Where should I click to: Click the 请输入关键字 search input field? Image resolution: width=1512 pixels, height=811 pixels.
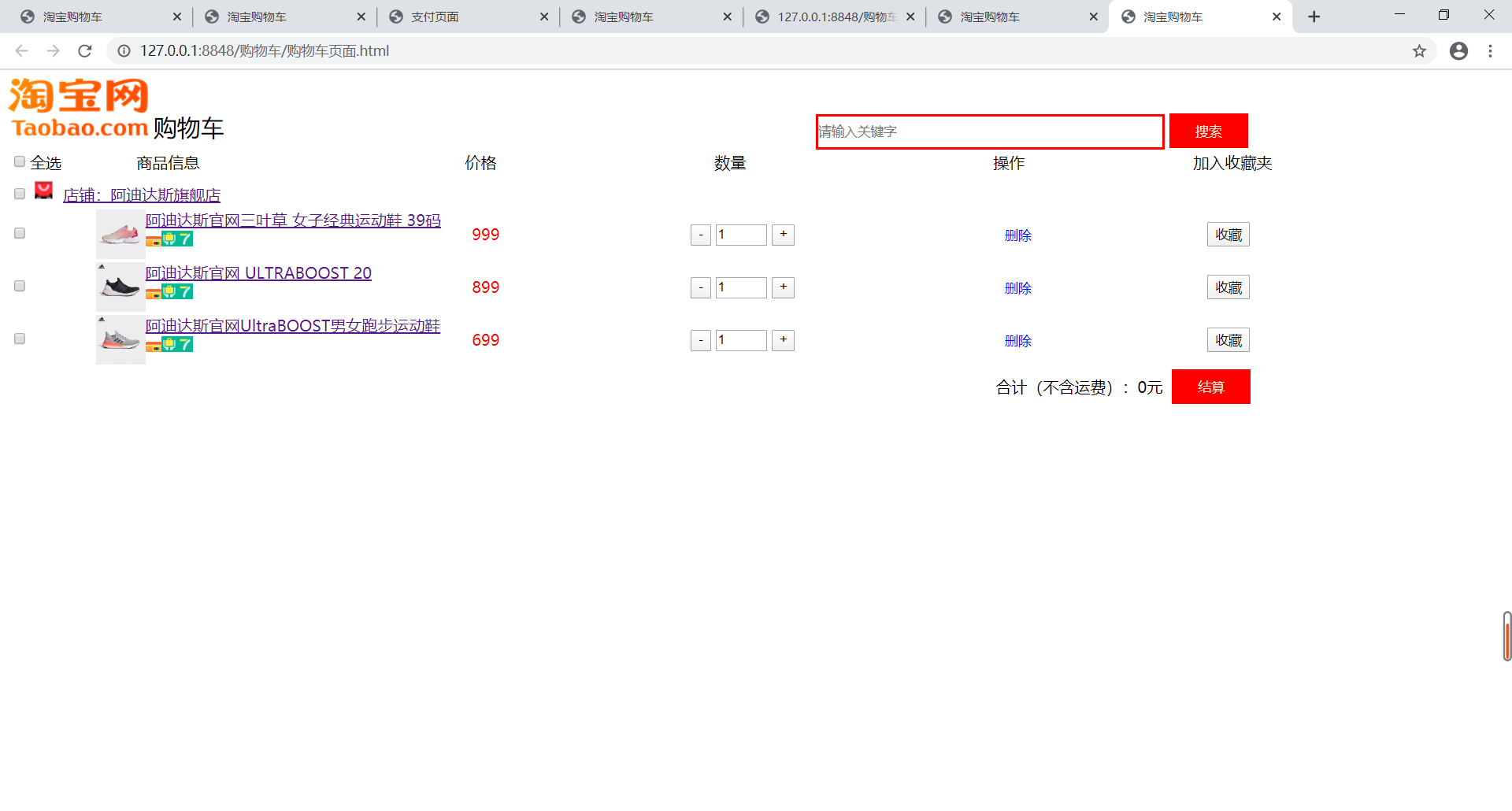pyautogui.click(x=989, y=131)
